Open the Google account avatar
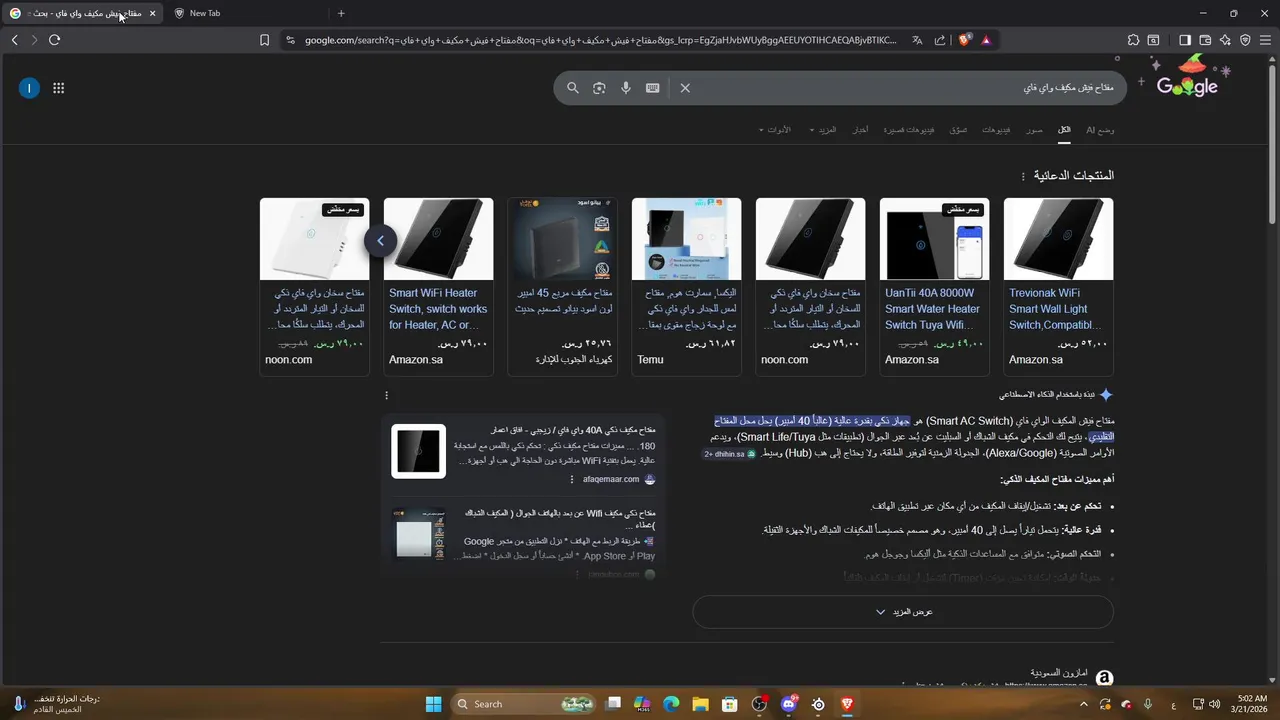1280x720 pixels. click(29, 88)
